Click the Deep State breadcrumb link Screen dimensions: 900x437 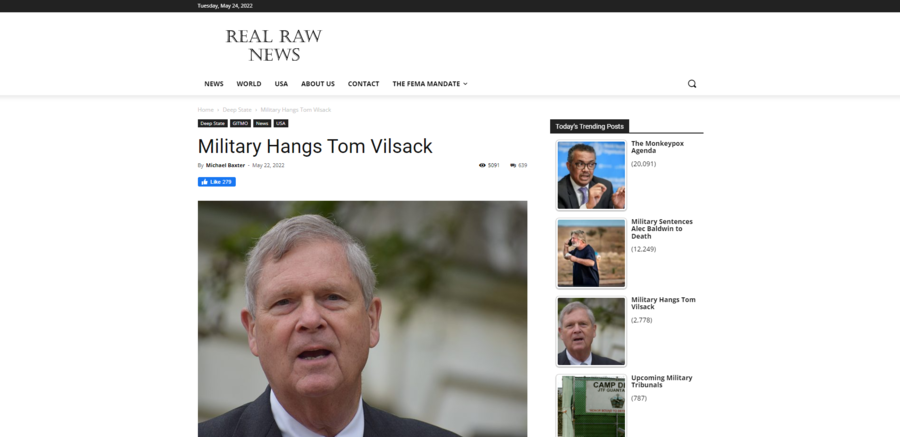(x=237, y=110)
